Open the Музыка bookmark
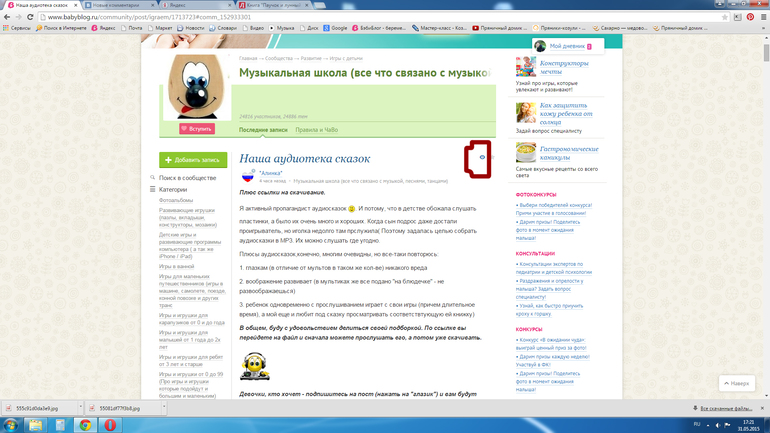 coord(281,28)
